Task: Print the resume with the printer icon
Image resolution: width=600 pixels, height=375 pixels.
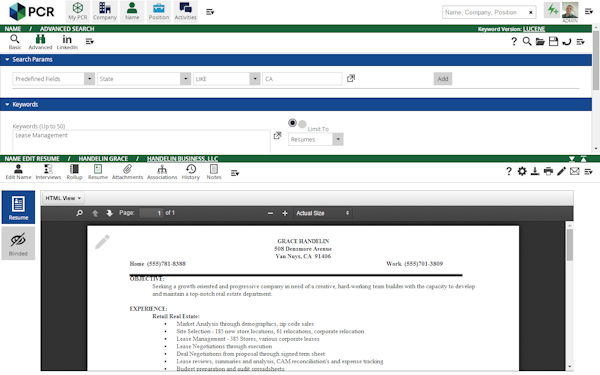Action: tap(548, 171)
